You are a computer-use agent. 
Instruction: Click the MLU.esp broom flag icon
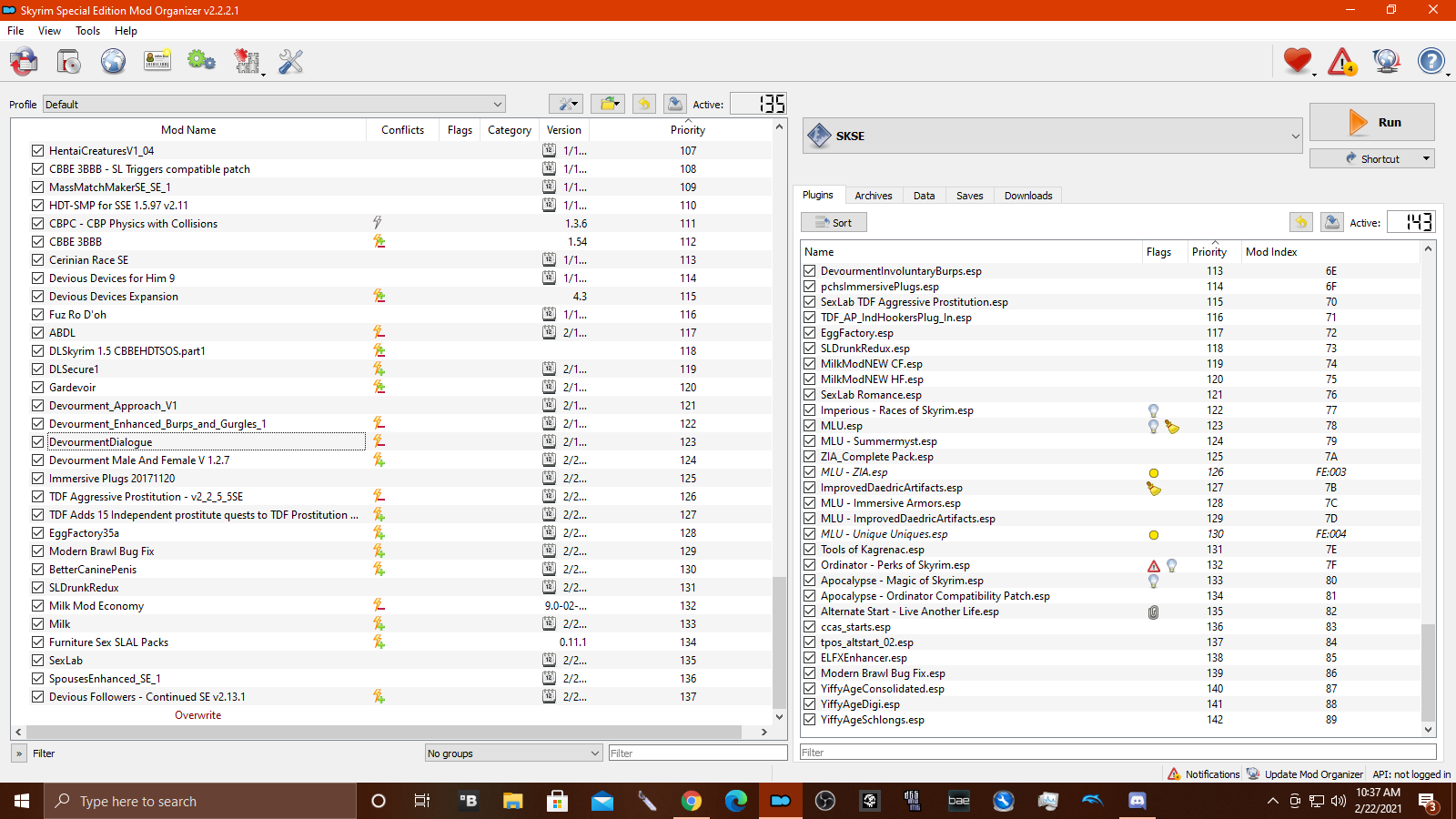(x=1172, y=426)
